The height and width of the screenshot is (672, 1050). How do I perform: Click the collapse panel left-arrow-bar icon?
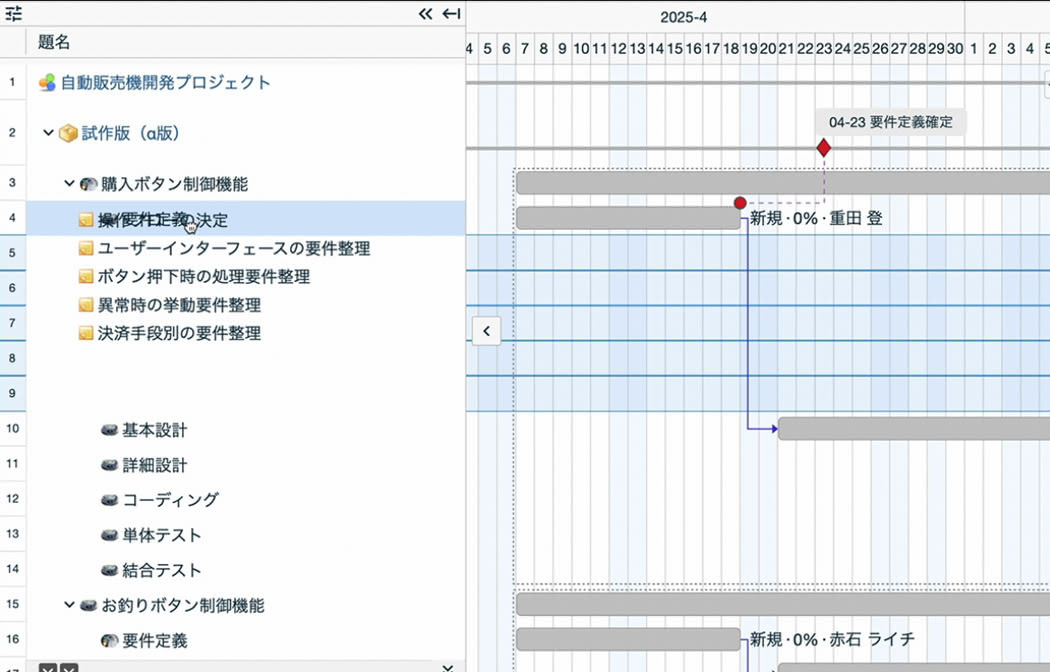tap(452, 13)
